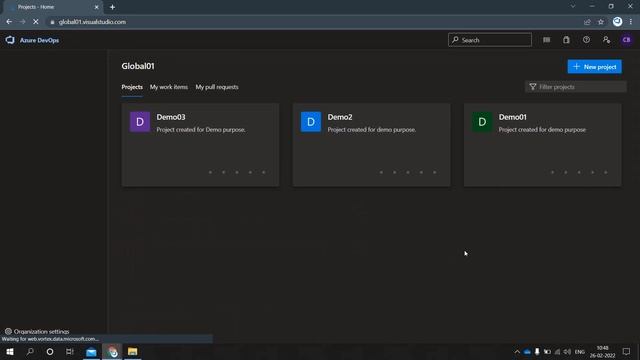Switch to My pull requests tab
Viewport: 640px width, 360px height.
click(217, 87)
